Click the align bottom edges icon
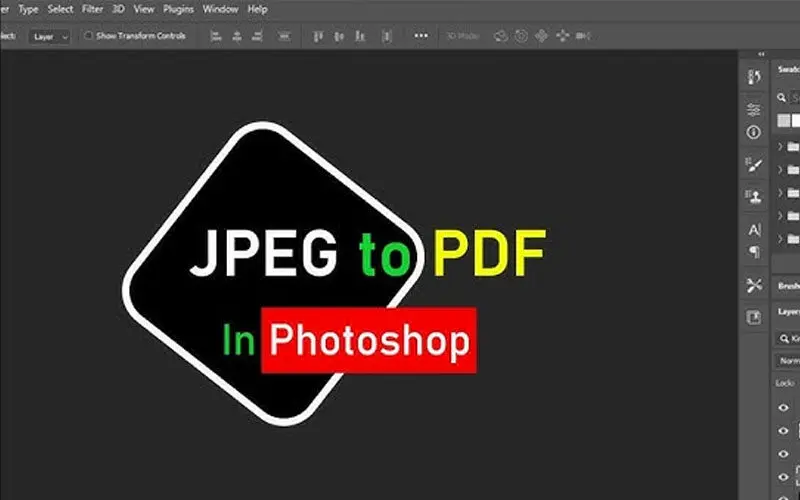Viewport: 800px width, 500px height. click(x=360, y=36)
